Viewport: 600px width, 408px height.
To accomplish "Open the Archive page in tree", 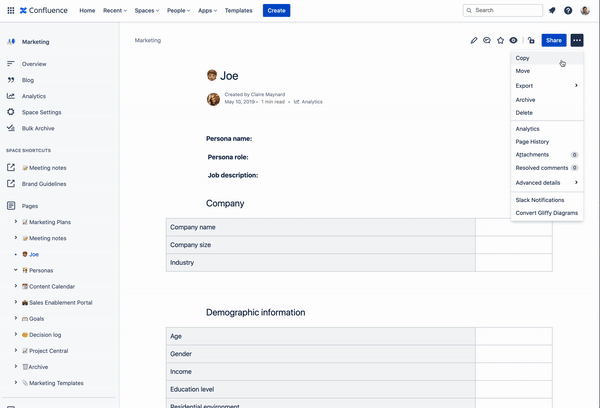I will tap(38, 367).
